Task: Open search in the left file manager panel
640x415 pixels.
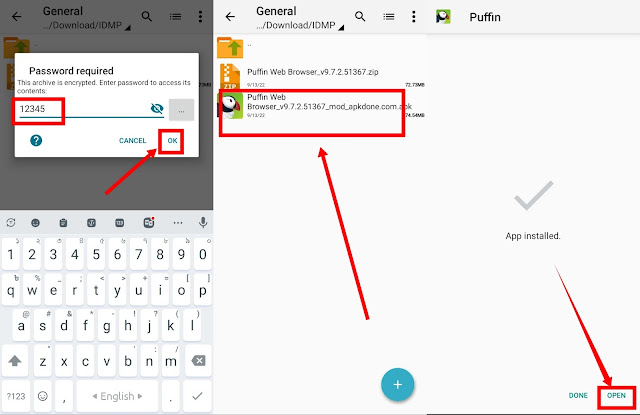Action: [x=147, y=17]
